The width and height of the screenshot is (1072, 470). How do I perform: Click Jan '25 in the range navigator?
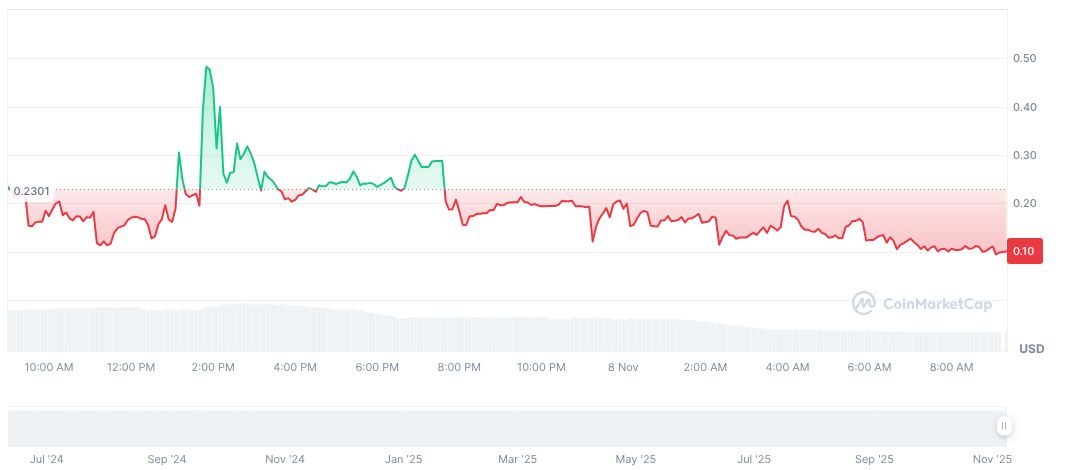coord(403,460)
